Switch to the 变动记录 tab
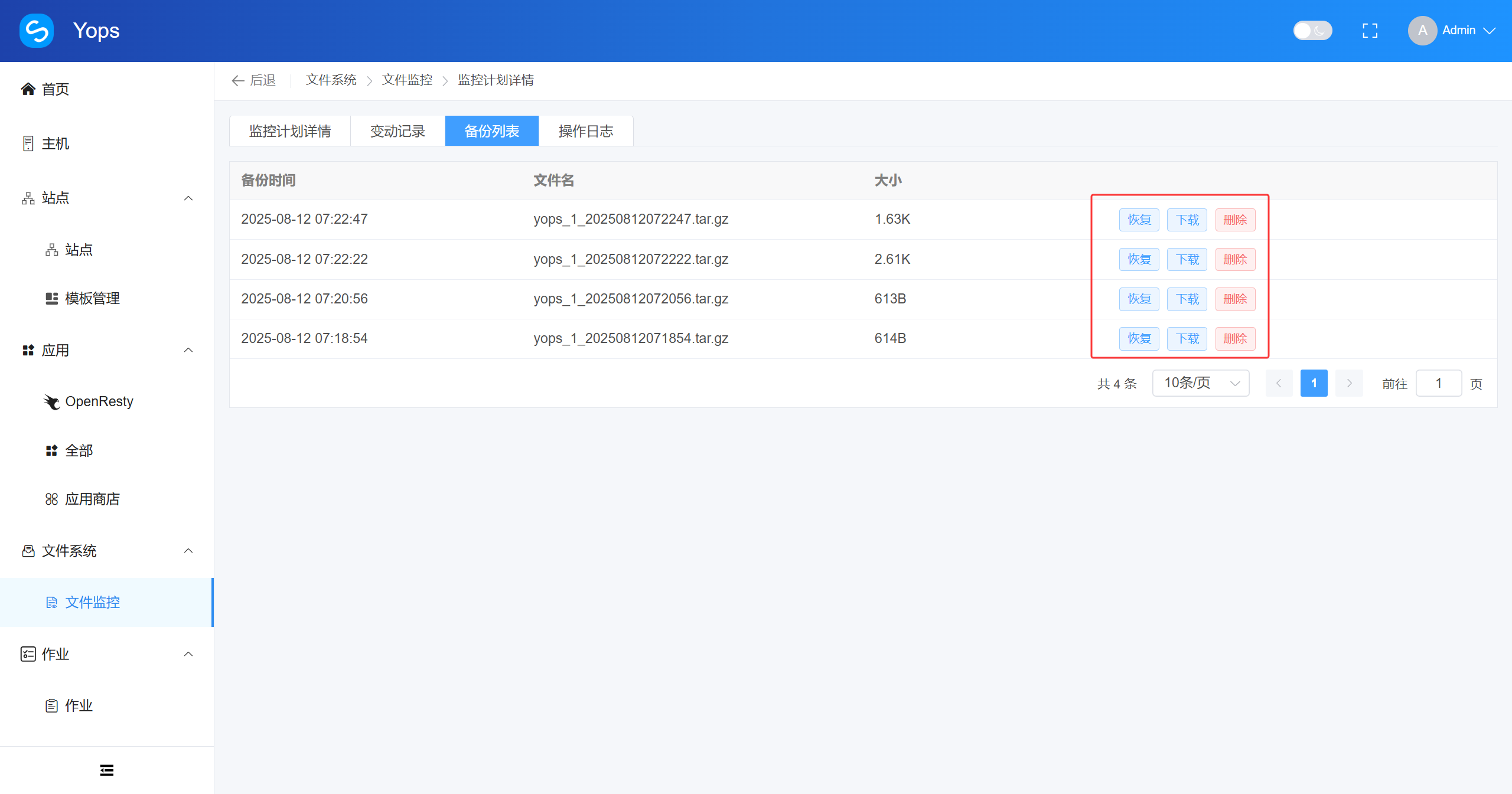This screenshot has width=1512, height=794. pos(397,131)
